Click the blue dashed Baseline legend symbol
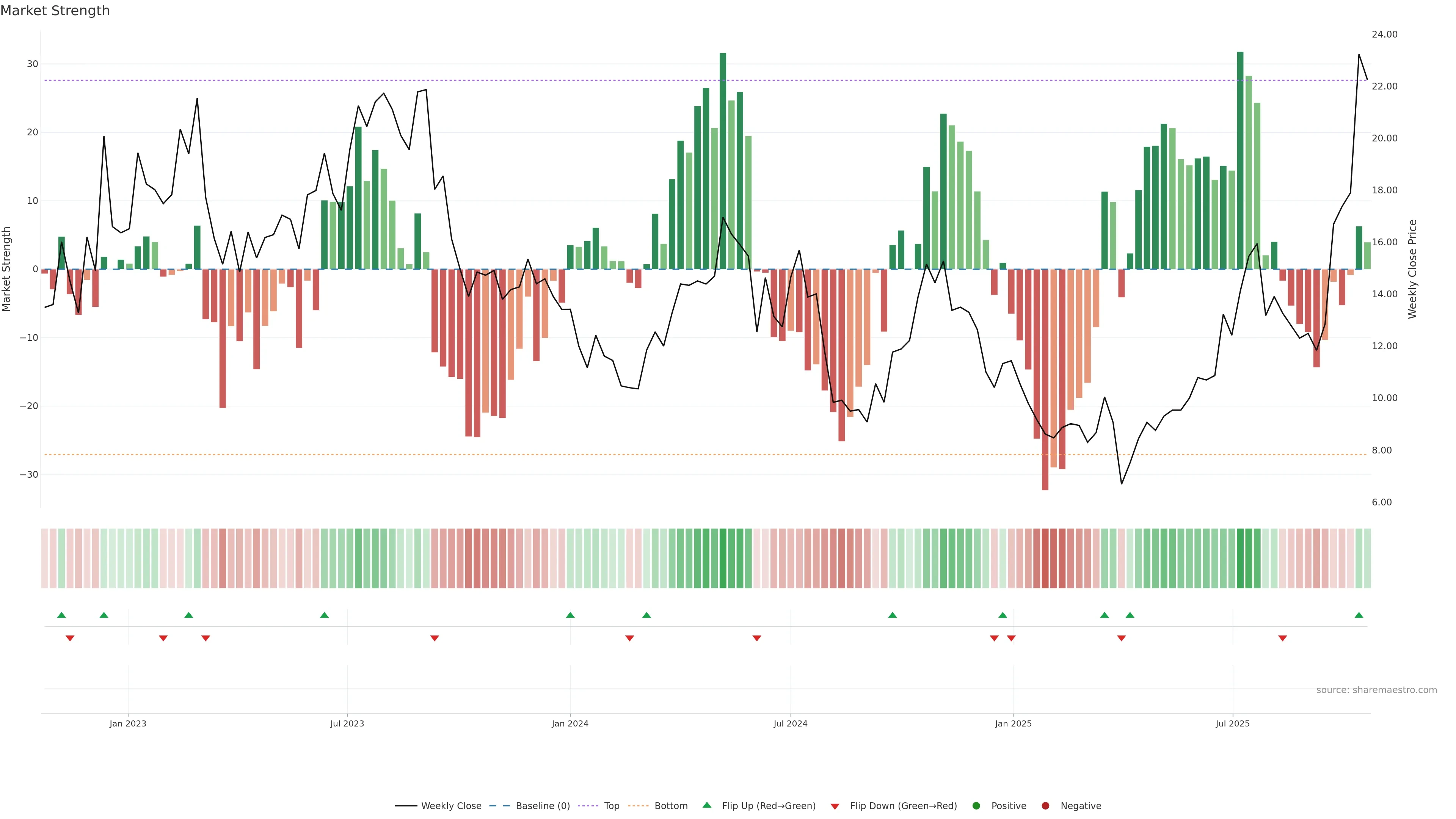1456x819 pixels. tap(499, 805)
